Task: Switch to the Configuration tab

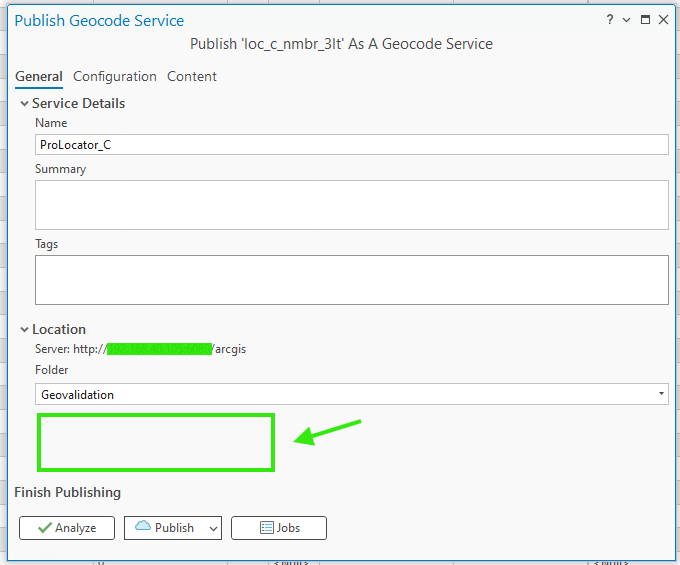Action: (115, 77)
